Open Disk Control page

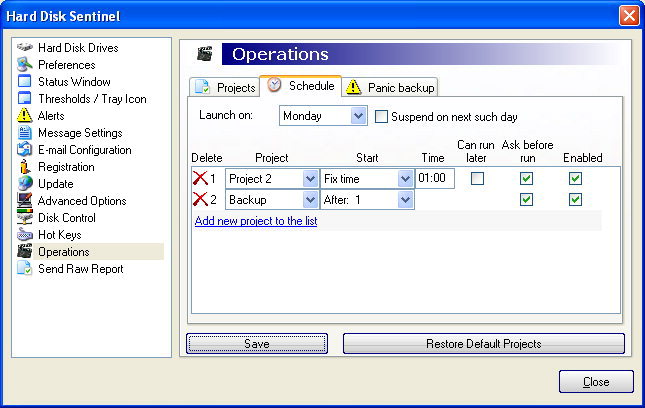pyautogui.click(x=67, y=218)
